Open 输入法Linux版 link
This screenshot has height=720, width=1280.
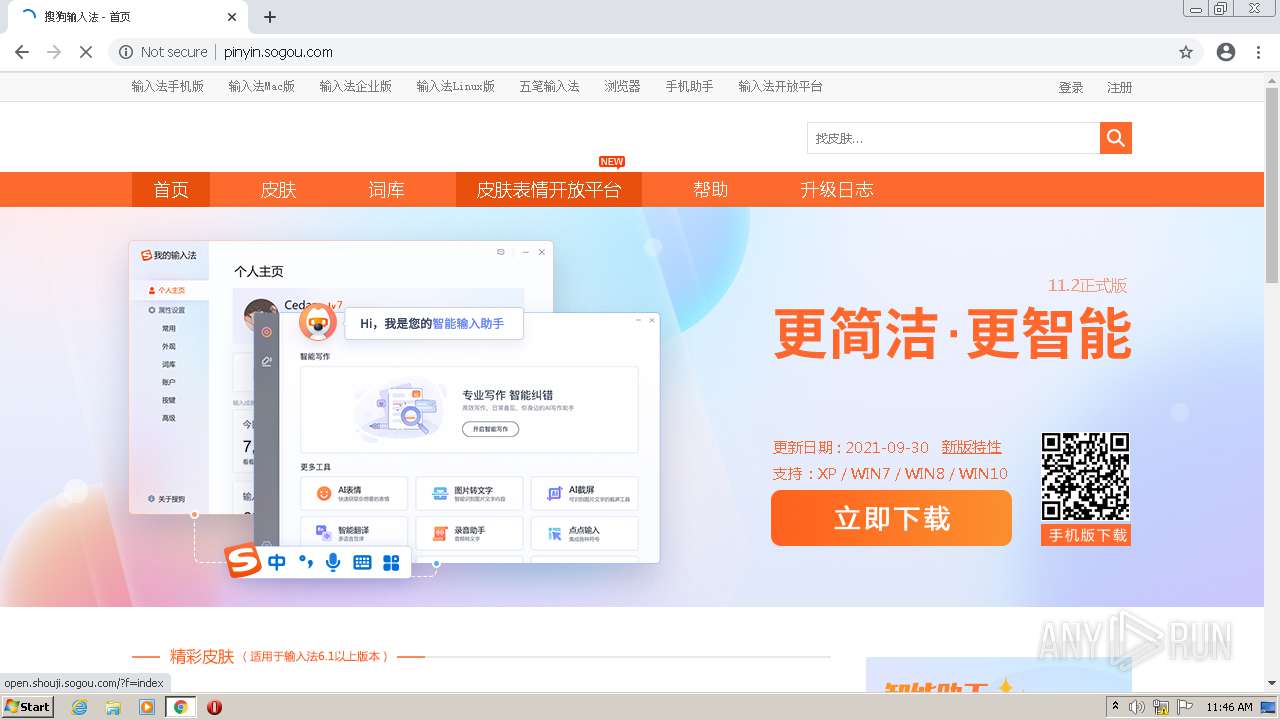click(456, 86)
